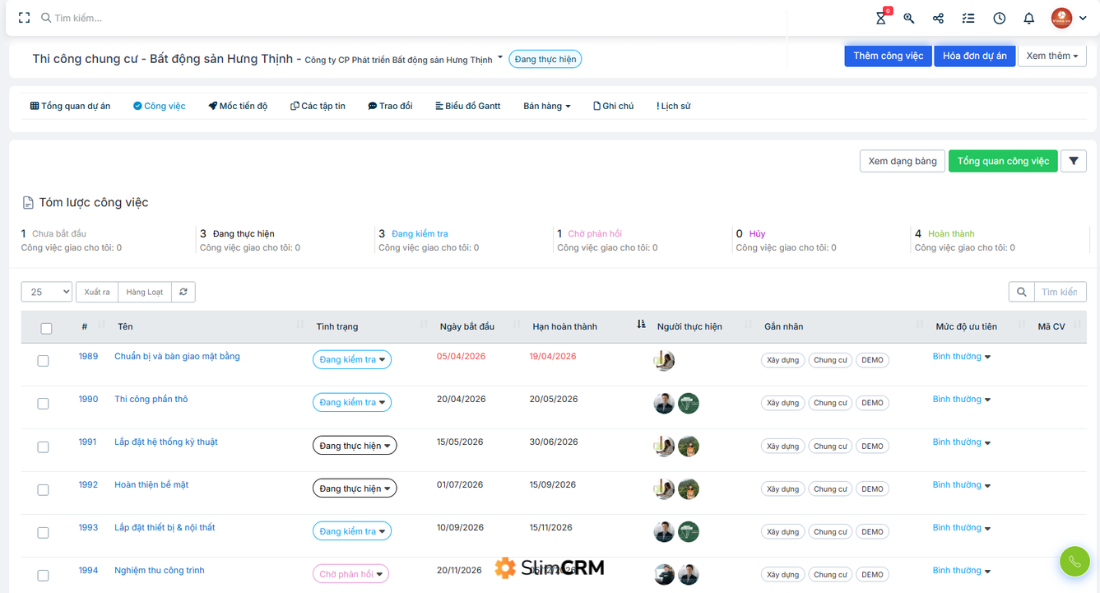Click the filter funnel icon
Screen dimensions: 1100x593
(x=1073, y=161)
